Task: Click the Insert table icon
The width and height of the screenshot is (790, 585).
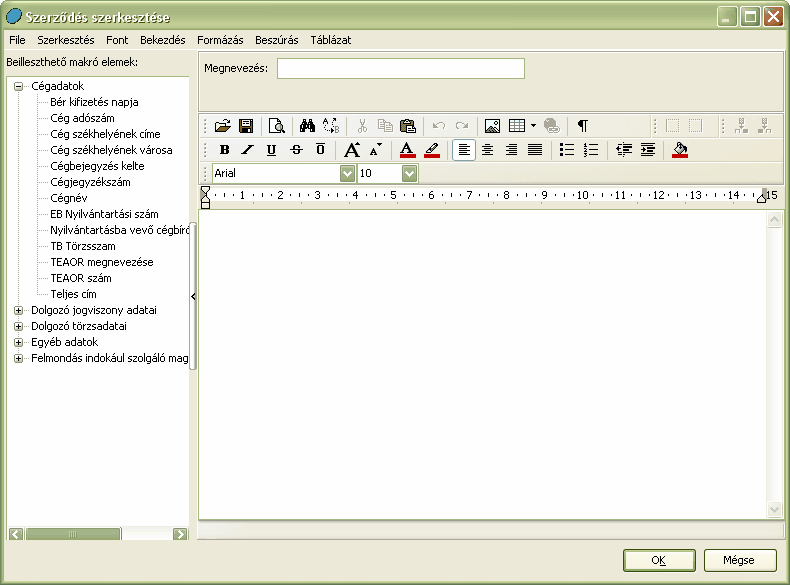Action: [x=517, y=125]
